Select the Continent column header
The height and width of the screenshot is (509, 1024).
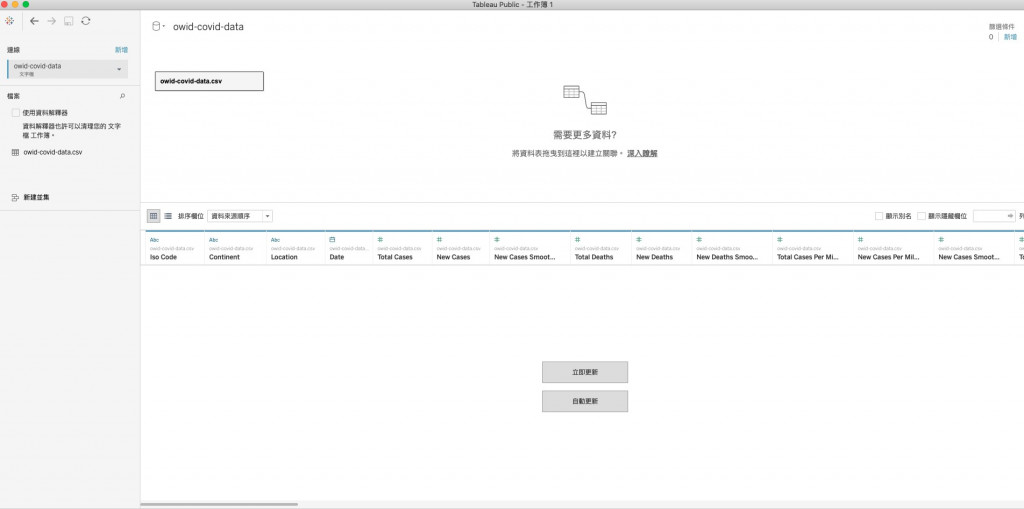[x=235, y=248]
